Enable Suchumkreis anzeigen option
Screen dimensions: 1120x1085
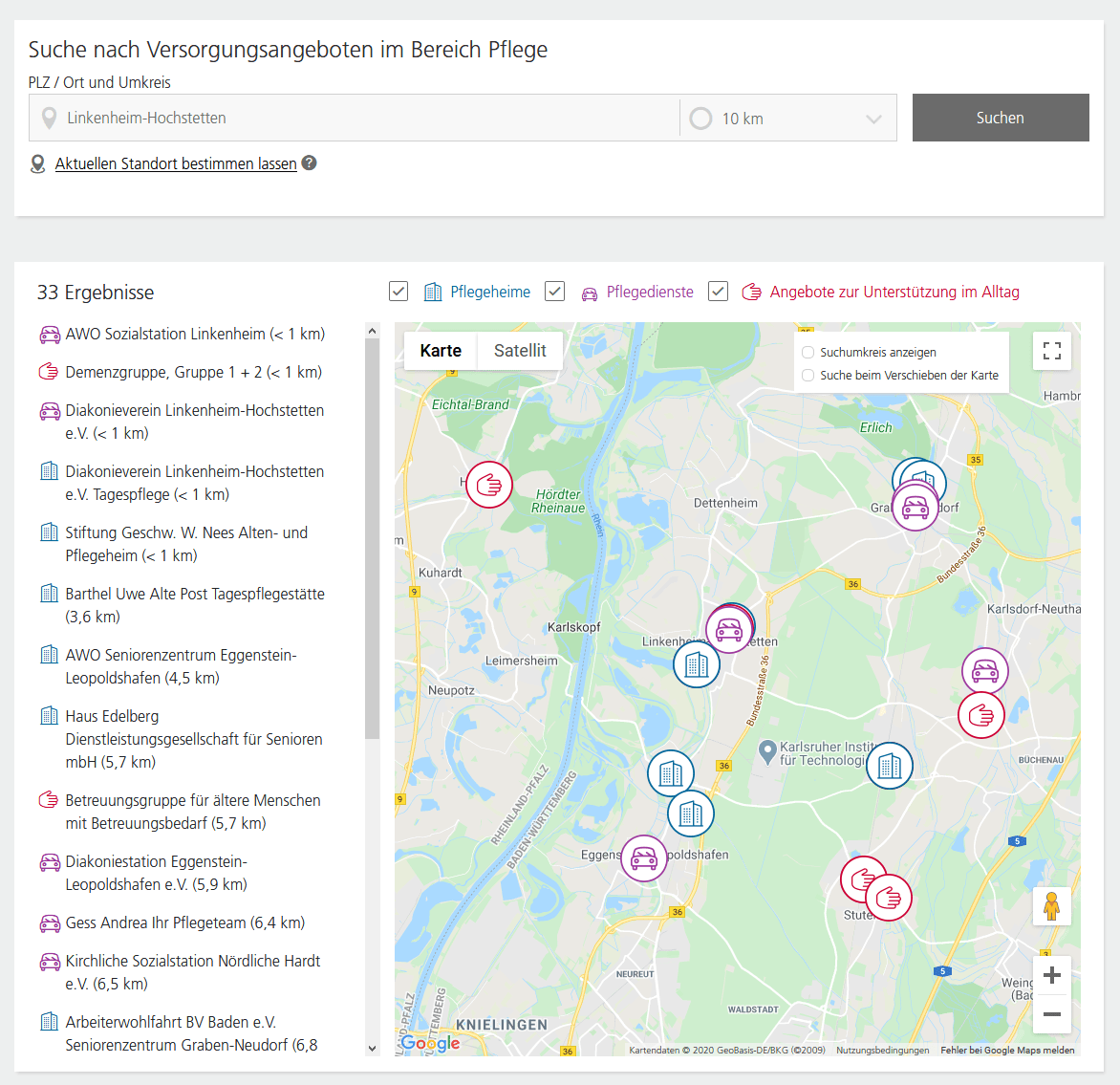pyautogui.click(x=808, y=353)
